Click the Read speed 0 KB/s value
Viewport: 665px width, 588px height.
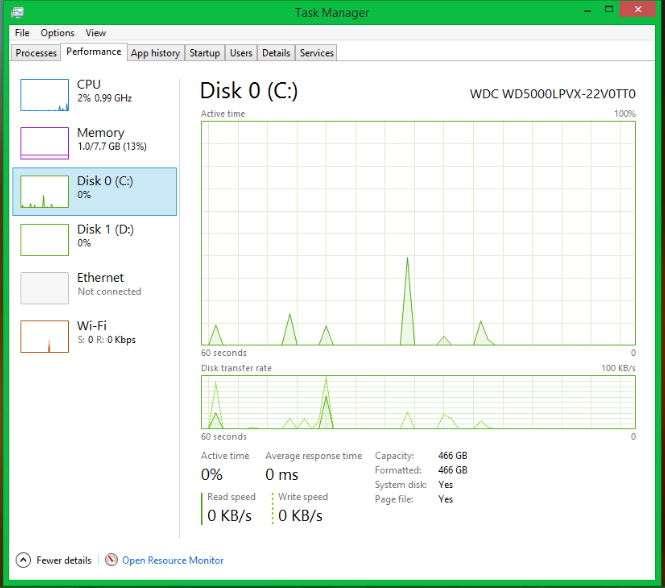pos(229,516)
